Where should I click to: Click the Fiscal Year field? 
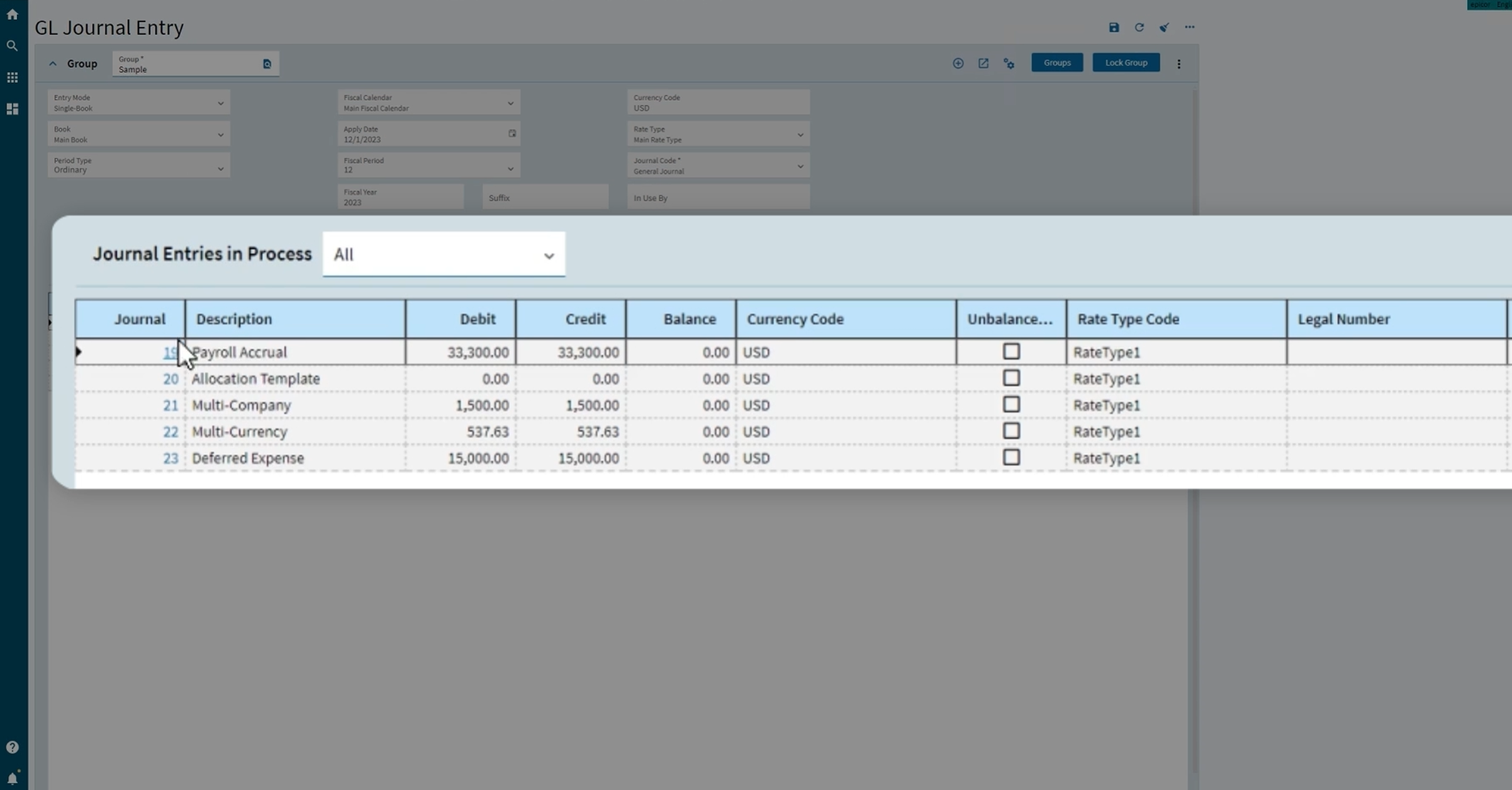pyautogui.click(x=401, y=197)
